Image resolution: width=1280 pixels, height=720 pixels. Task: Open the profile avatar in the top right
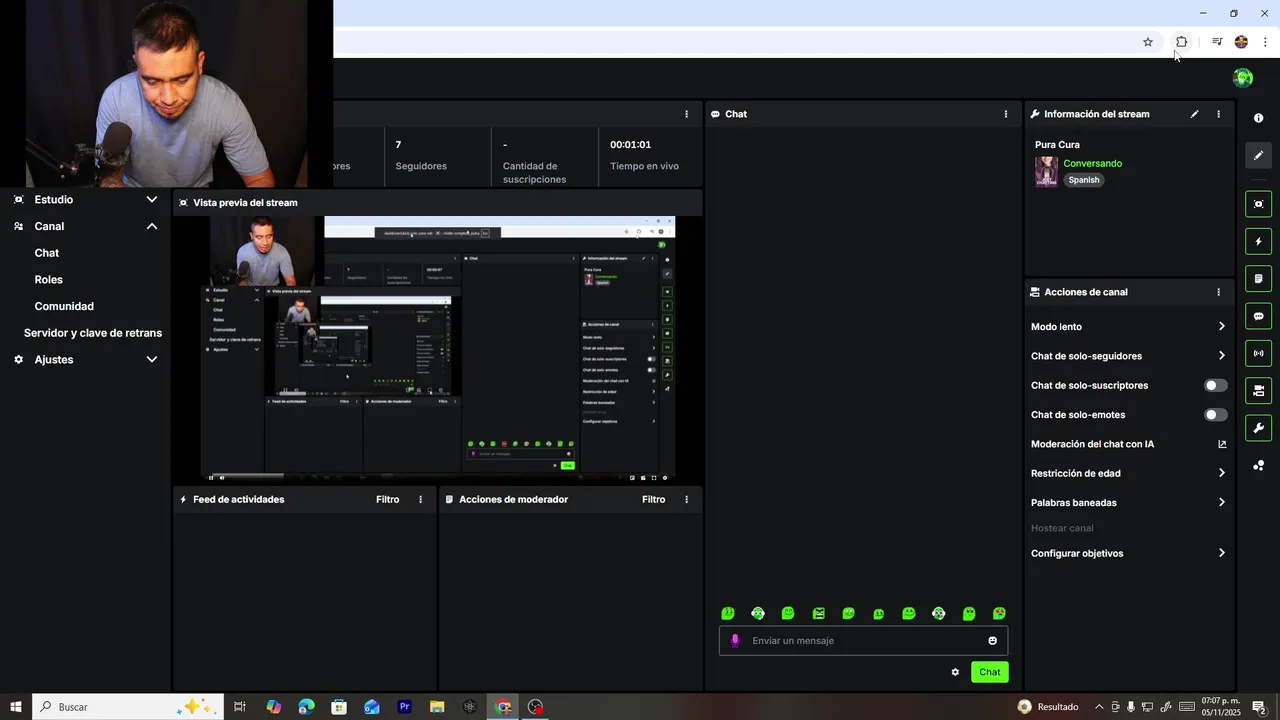[x=1243, y=78]
